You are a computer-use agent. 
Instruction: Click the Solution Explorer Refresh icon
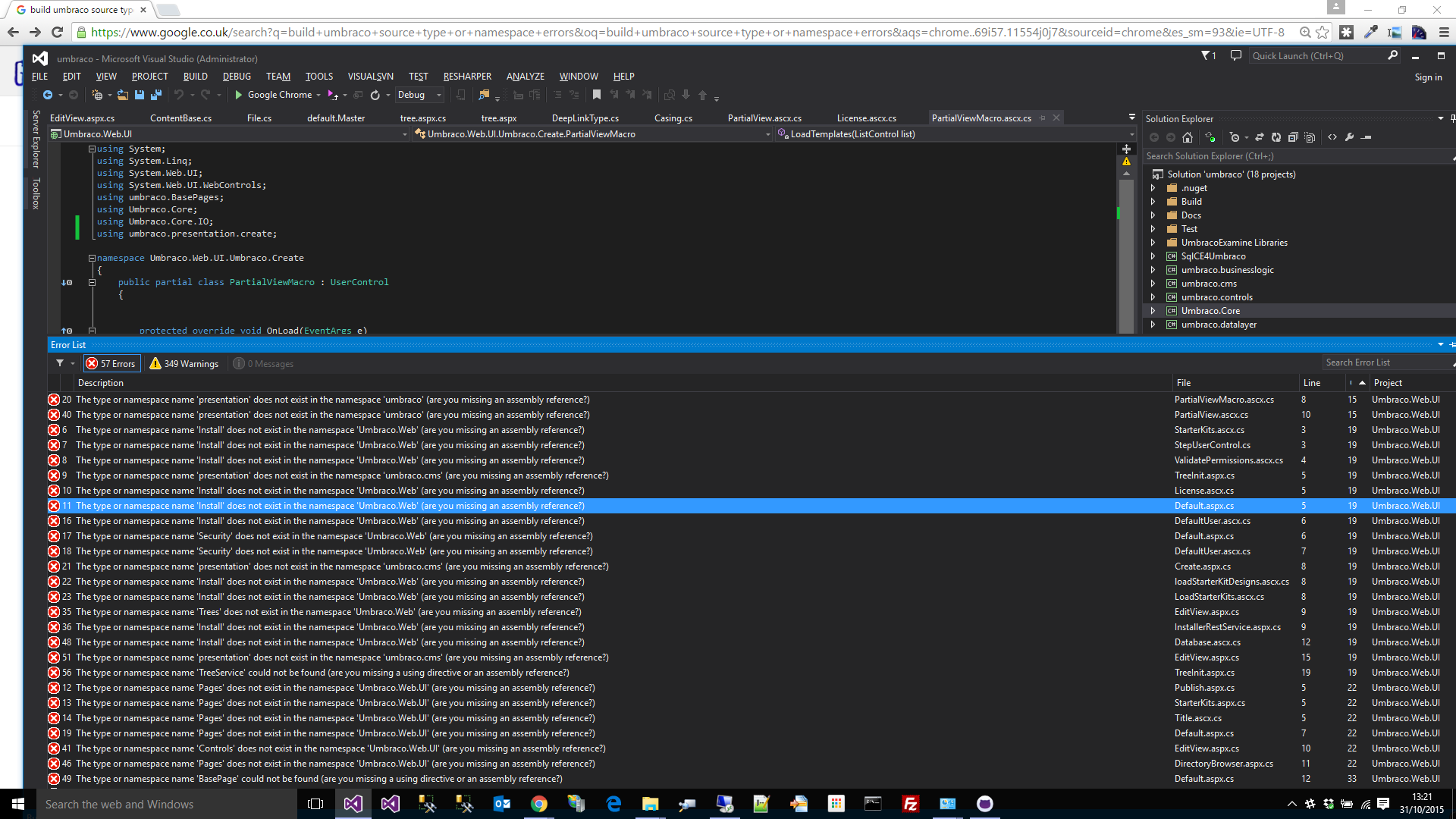point(1276,137)
